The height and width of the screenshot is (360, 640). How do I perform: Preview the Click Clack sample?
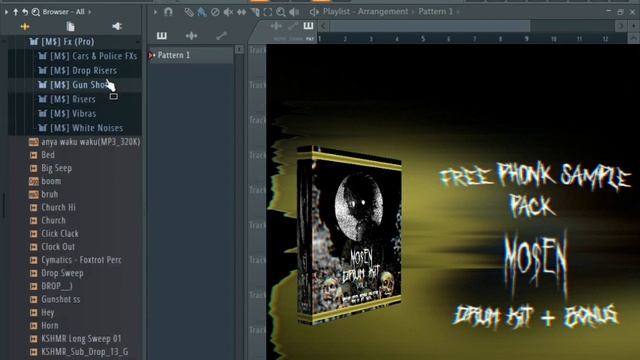coord(54,233)
